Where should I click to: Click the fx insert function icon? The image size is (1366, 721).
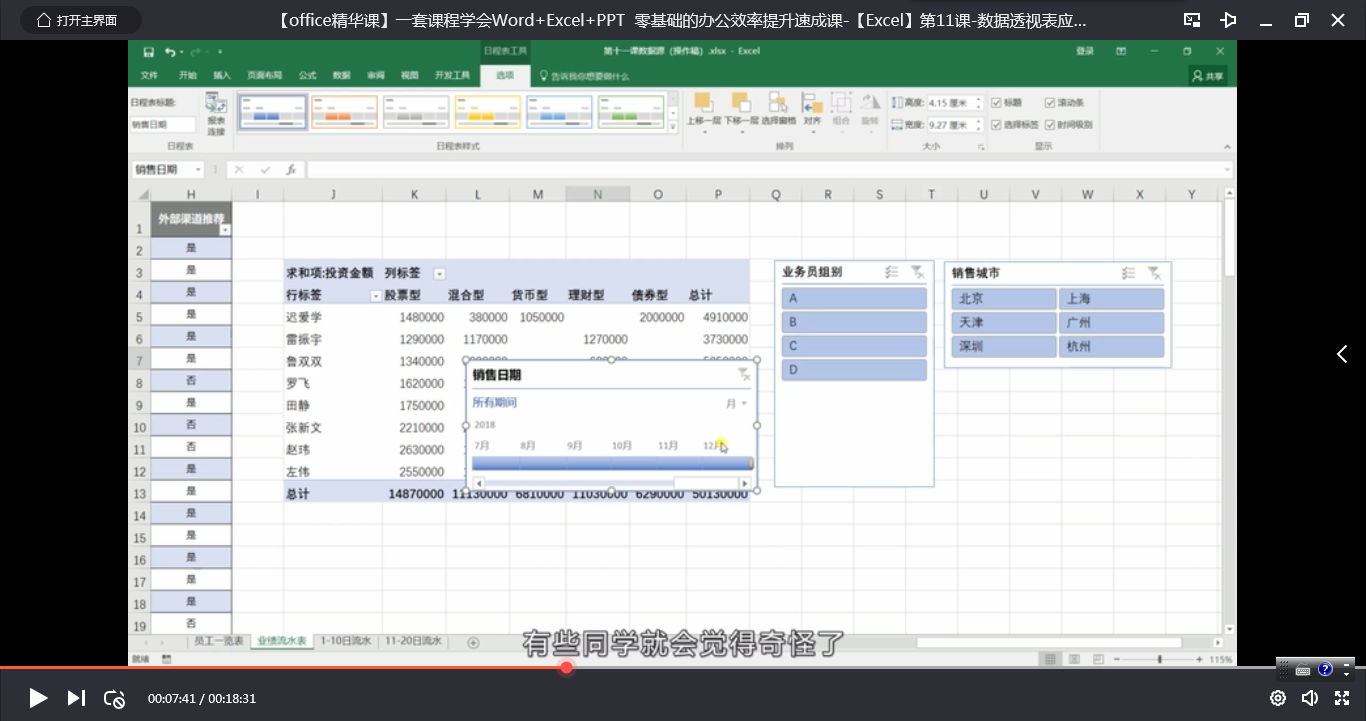point(290,170)
